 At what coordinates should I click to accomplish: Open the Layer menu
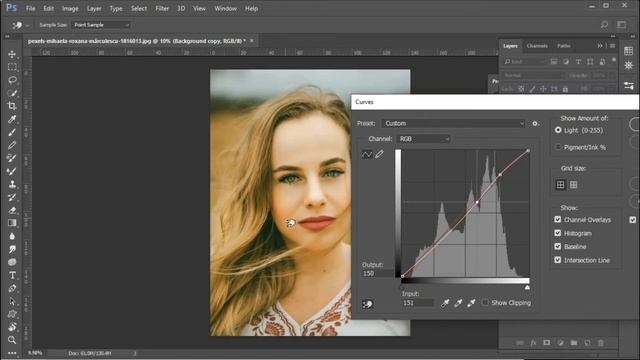coord(94,8)
